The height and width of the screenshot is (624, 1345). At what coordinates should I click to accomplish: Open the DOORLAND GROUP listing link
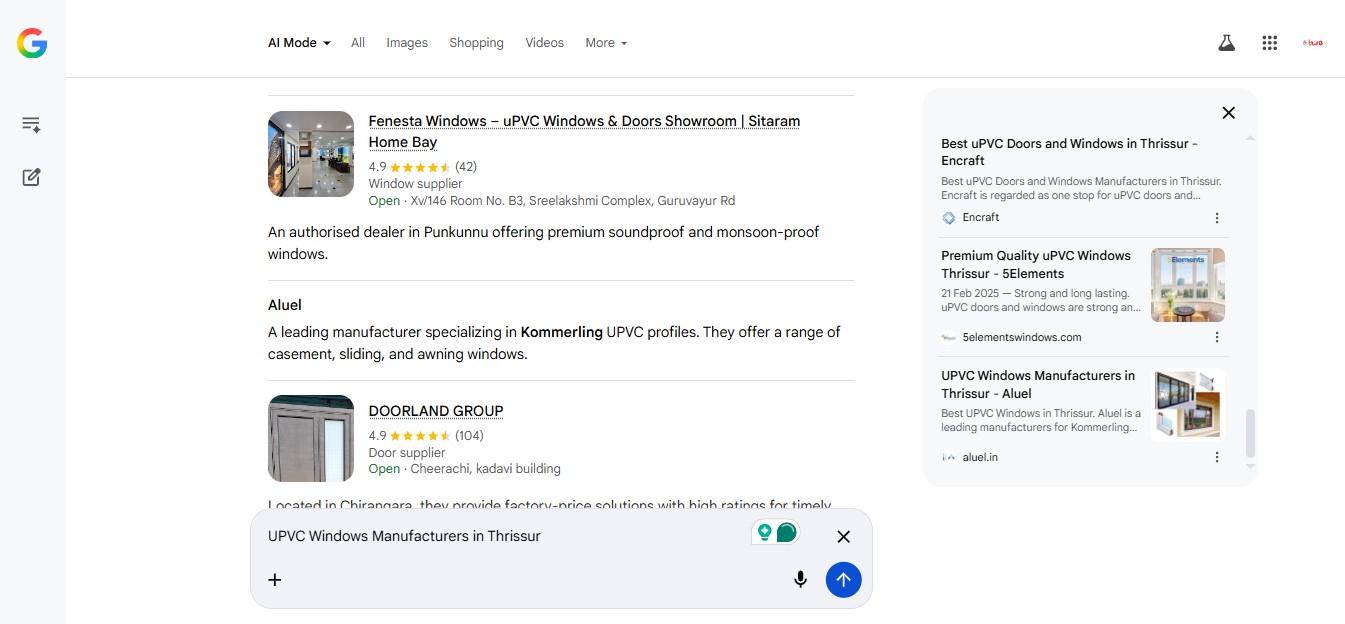pyautogui.click(x=436, y=411)
